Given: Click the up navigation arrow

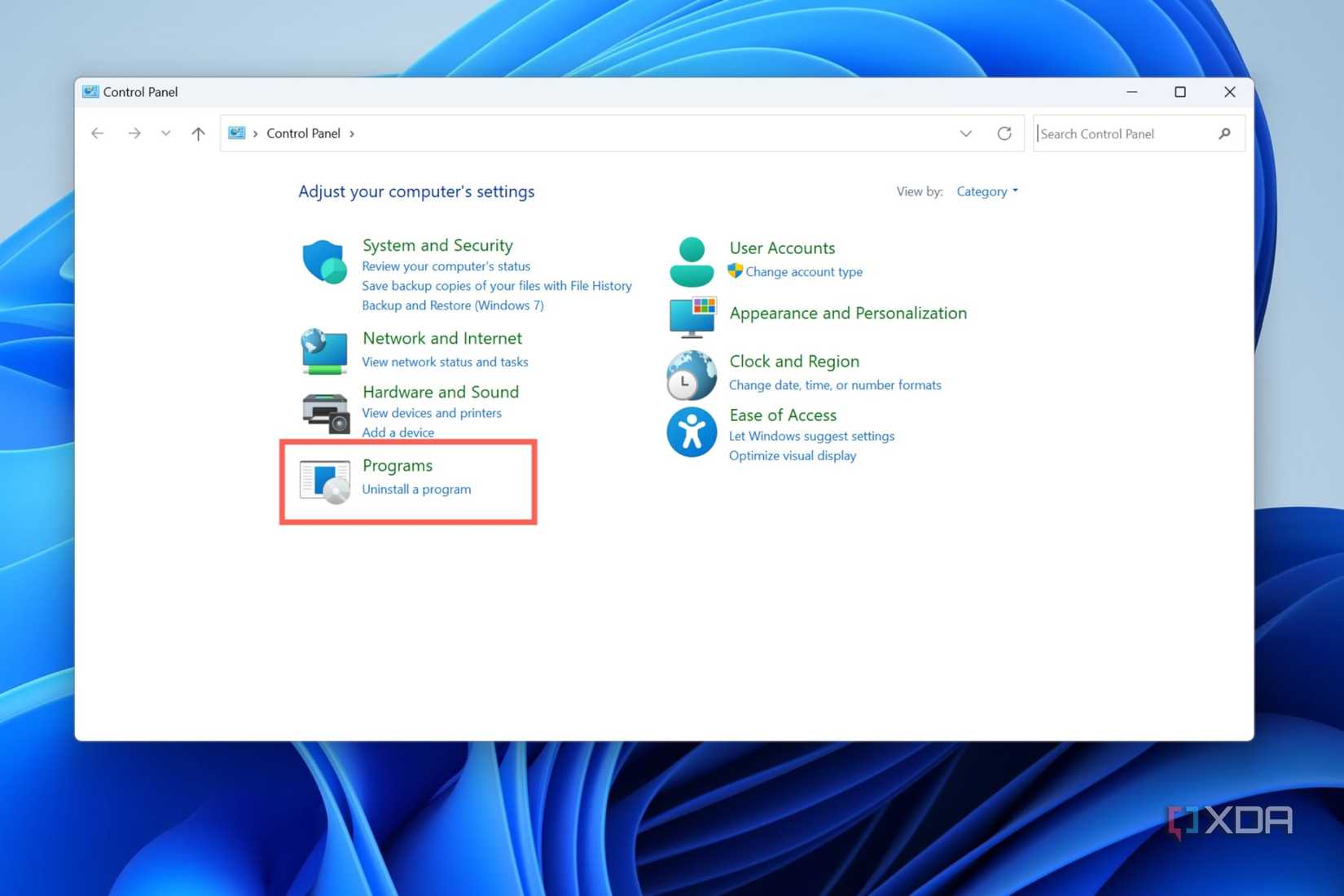Looking at the screenshot, I should click(x=197, y=133).
